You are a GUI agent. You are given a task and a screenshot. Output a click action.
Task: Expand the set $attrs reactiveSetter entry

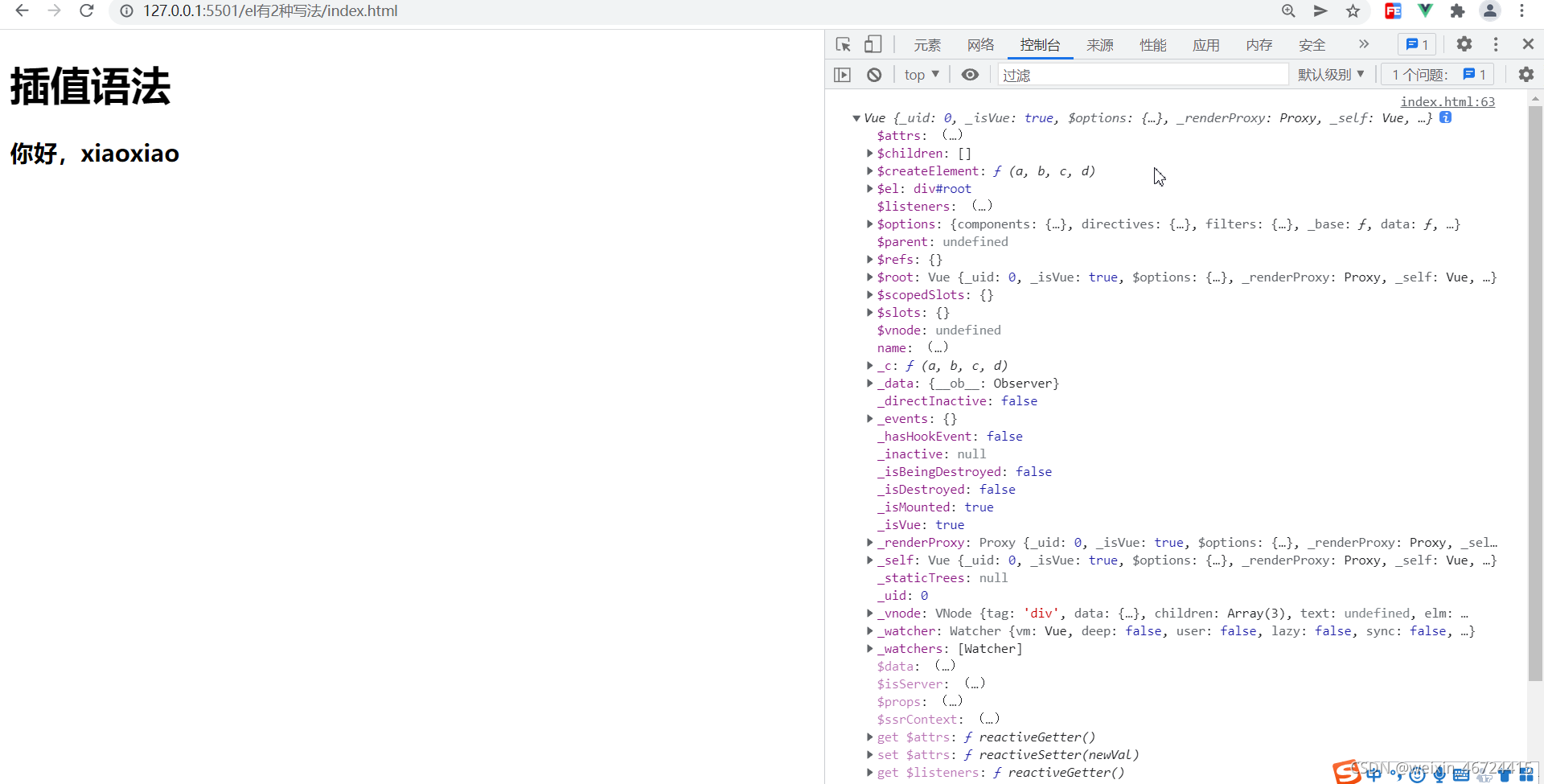[x=869, y=754]
